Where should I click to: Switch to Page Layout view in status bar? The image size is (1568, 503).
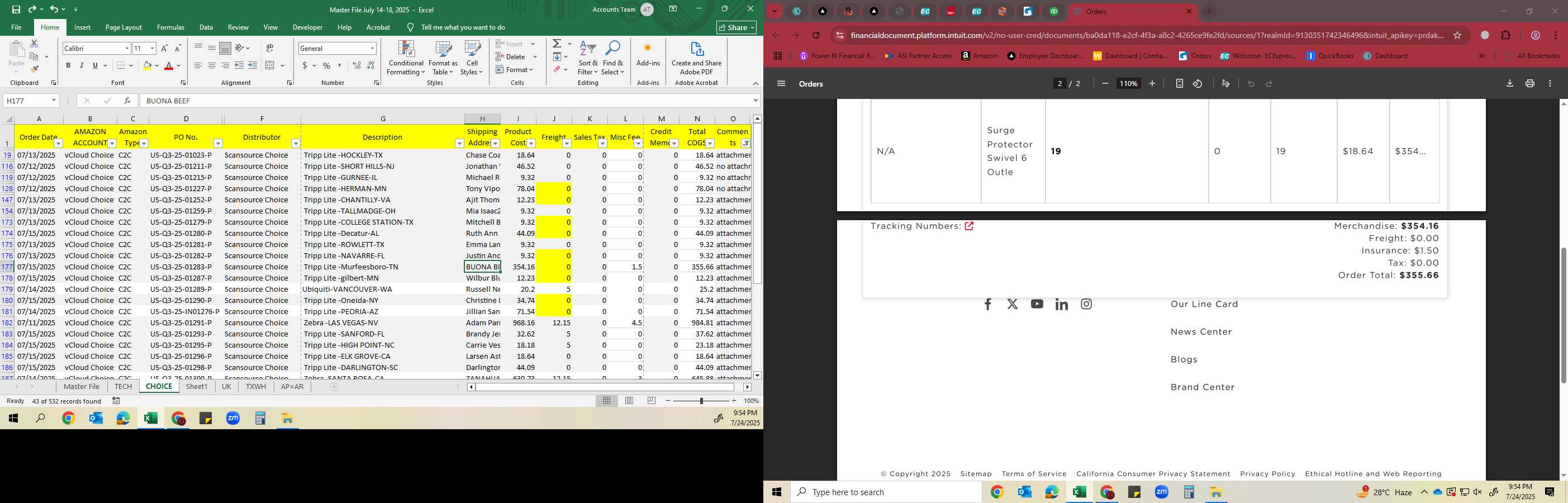pyautogui.click(x=629, y=401)
